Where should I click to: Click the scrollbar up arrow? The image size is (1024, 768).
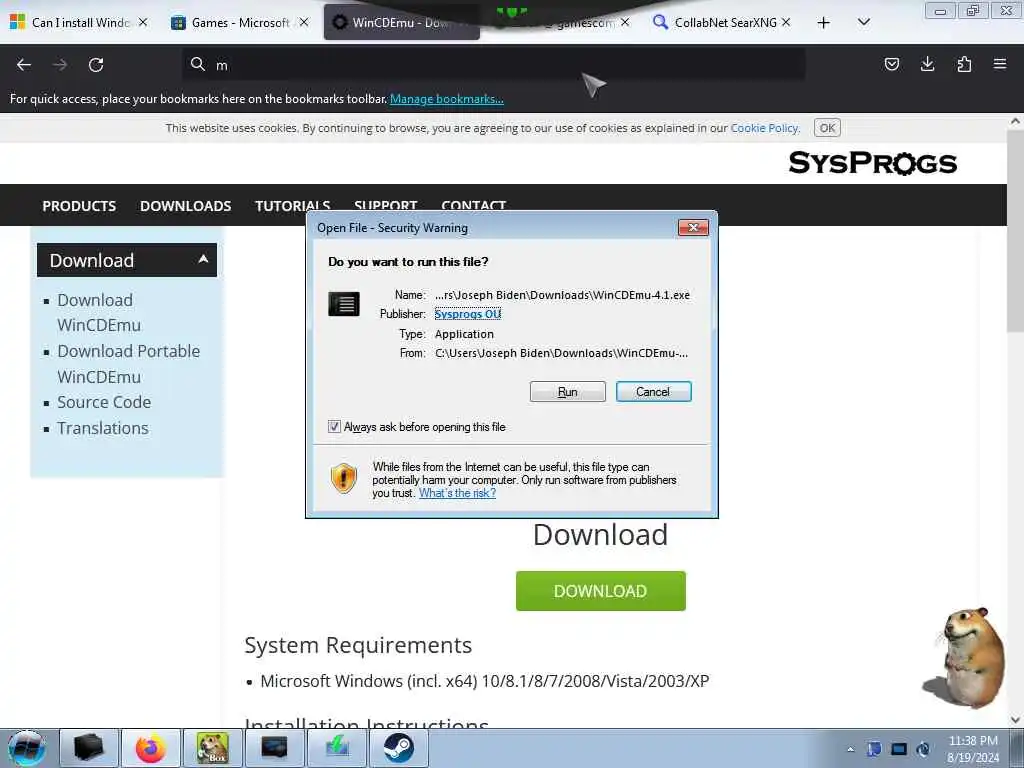[x=1015, y=121]
